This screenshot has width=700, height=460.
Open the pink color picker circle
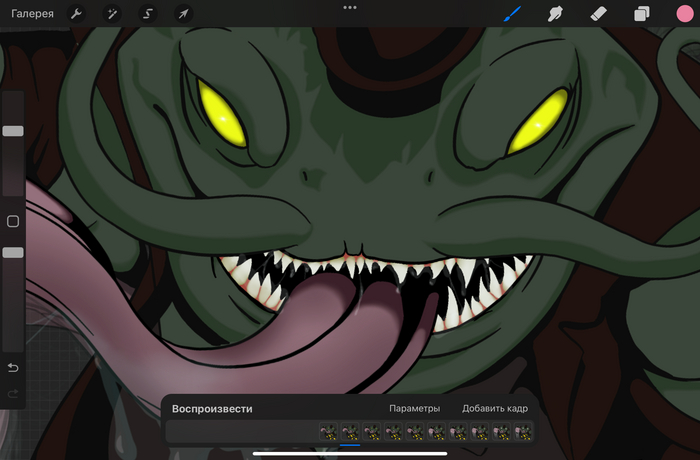tap(684, 14)
